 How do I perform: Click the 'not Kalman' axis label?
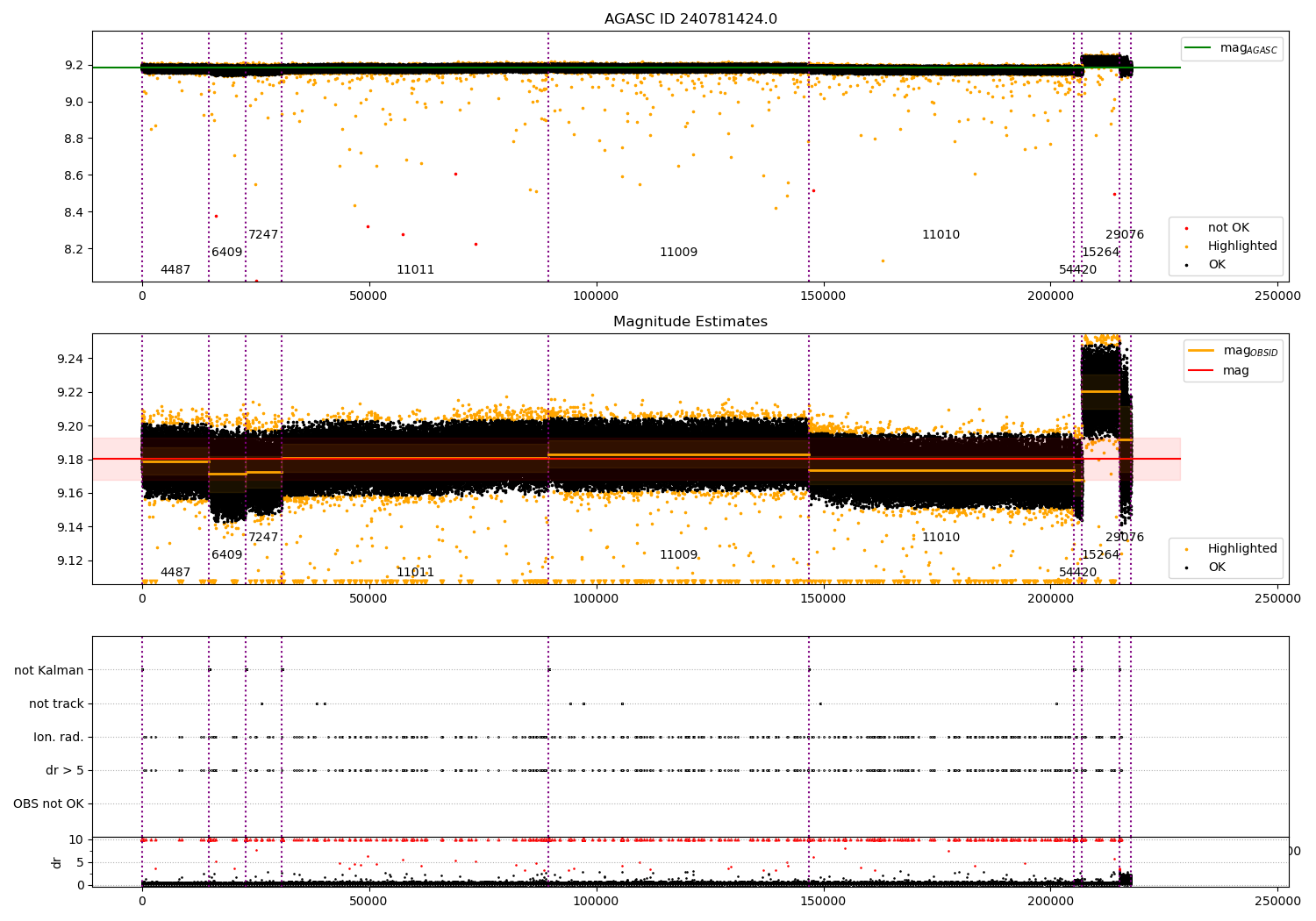point(49,670)
